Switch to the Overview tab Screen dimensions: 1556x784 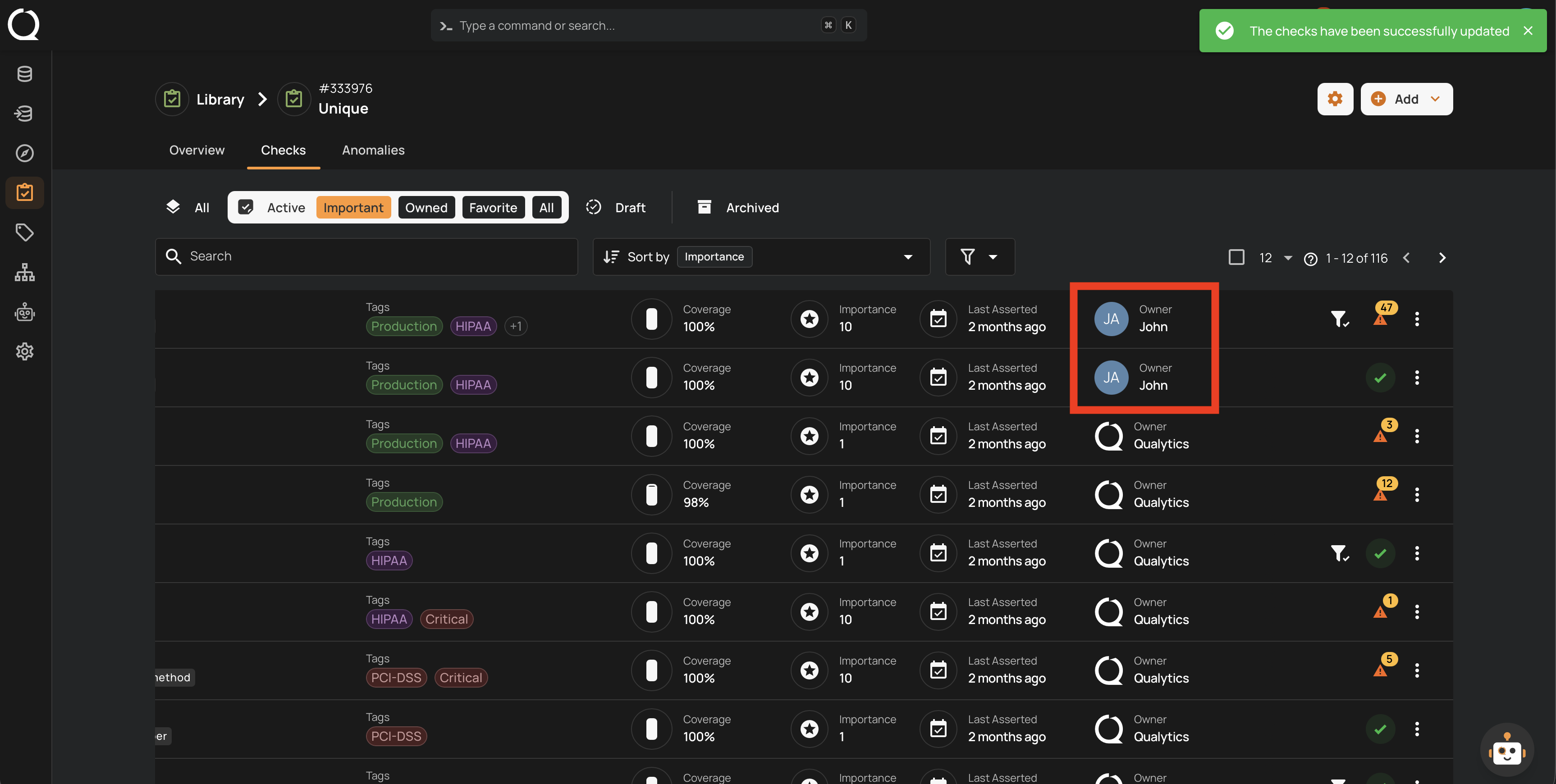197,150
